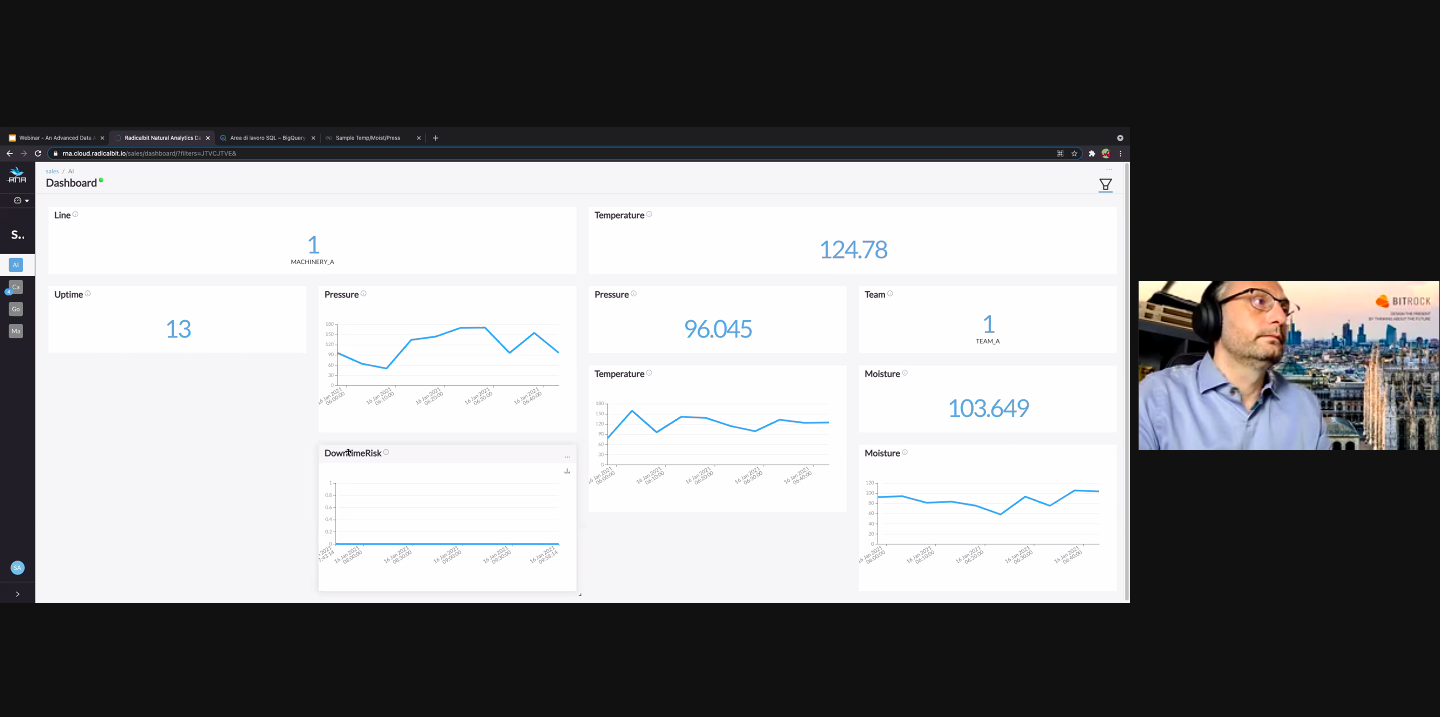Viewport: 1440px width, 717px height.
Task: Close the BigQuery browser tab
Action: (313, 138)
